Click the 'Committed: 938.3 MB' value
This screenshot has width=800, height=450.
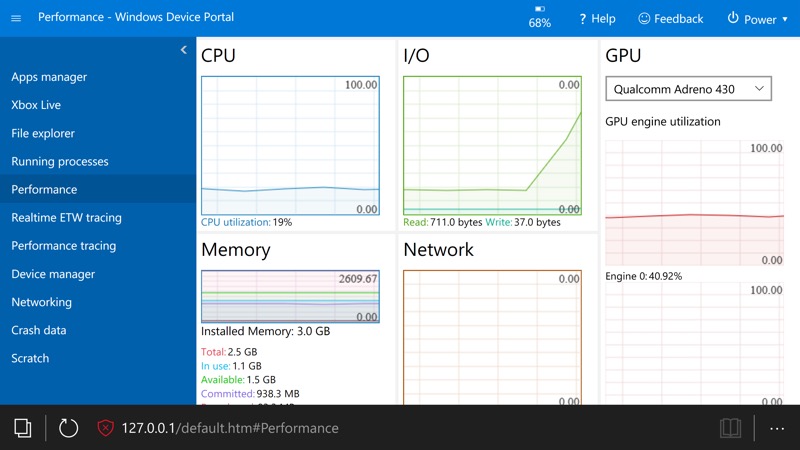(250, 393)
